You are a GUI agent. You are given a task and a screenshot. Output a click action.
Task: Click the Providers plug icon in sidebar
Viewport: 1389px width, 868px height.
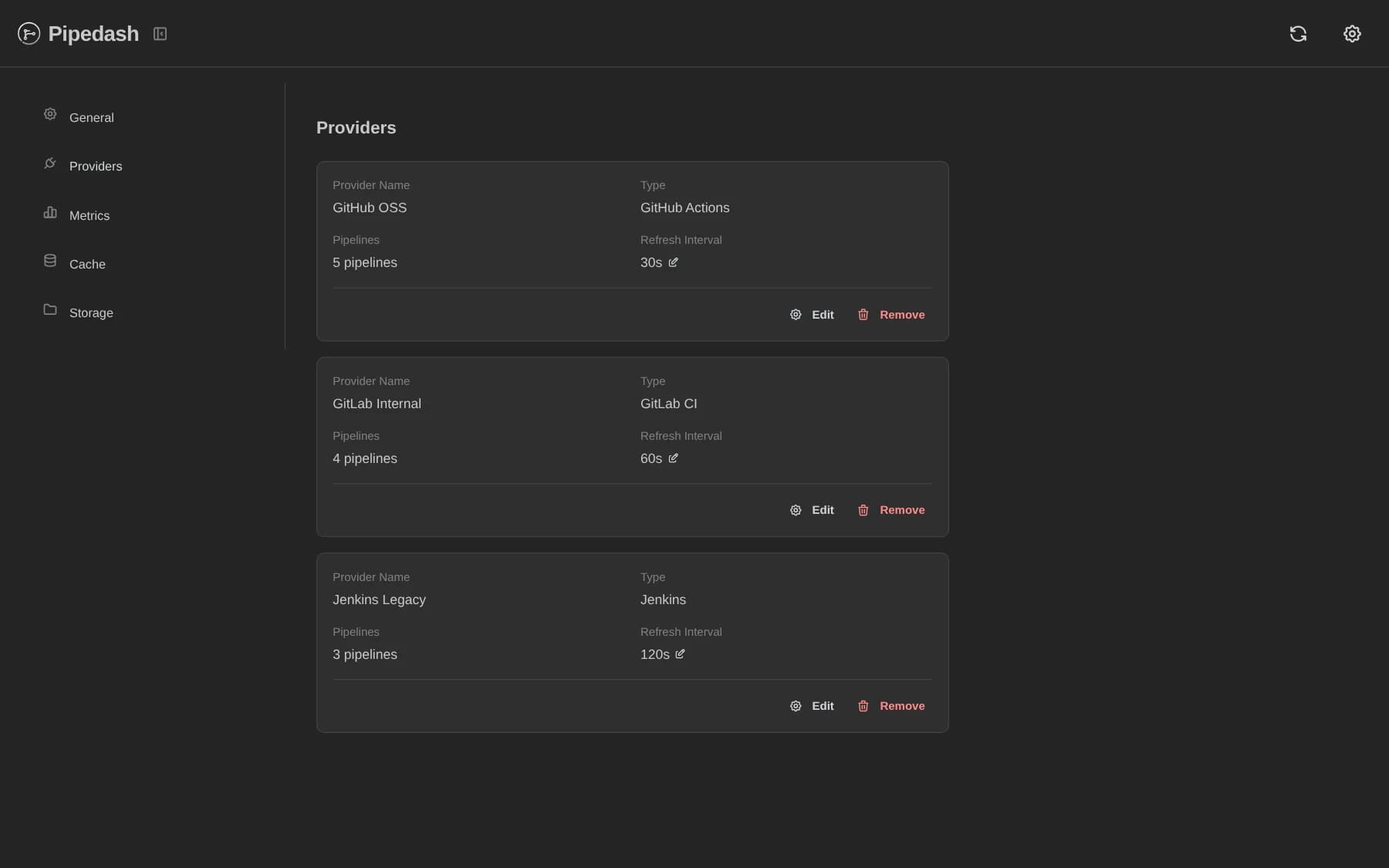click(50, 163)
